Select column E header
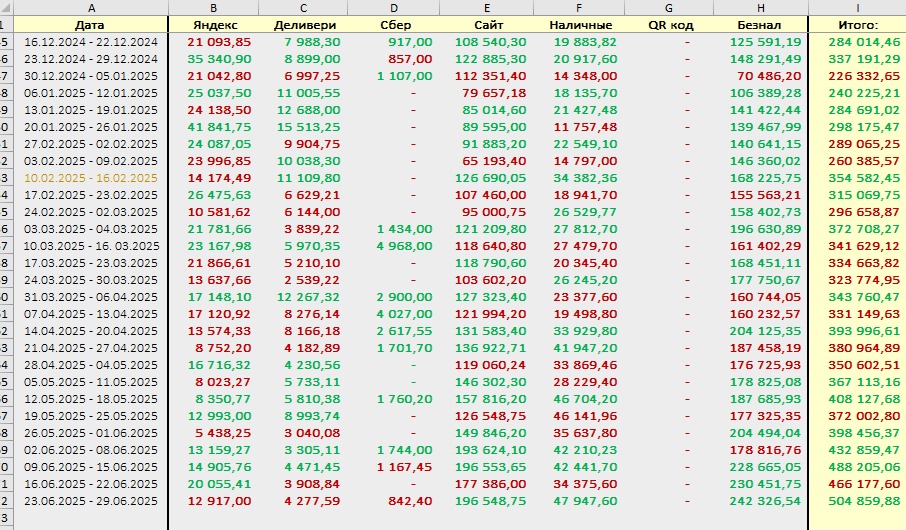Viewport: 906px width, 530px height. coord(487,8)
